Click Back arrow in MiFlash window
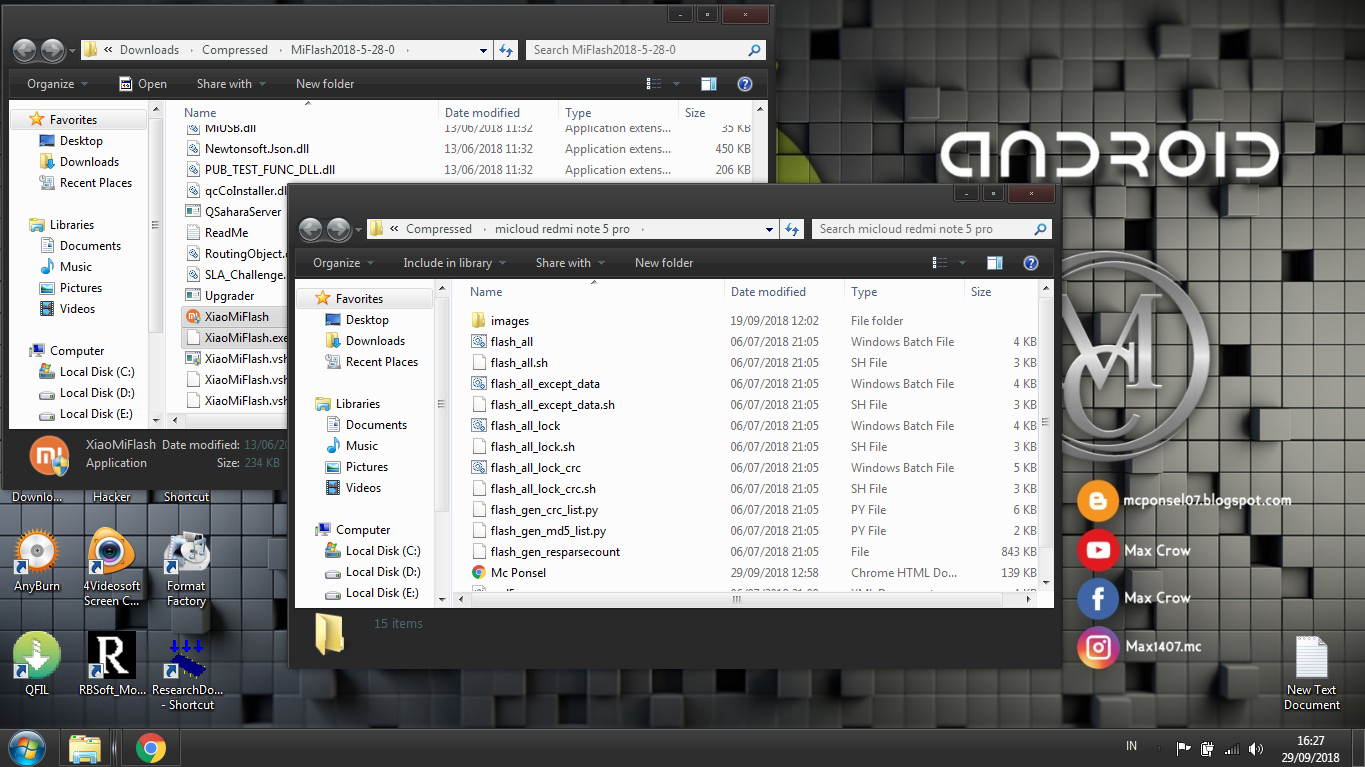Image resolution: width=1365 pixels, height=767 pixels. point(25,50)
